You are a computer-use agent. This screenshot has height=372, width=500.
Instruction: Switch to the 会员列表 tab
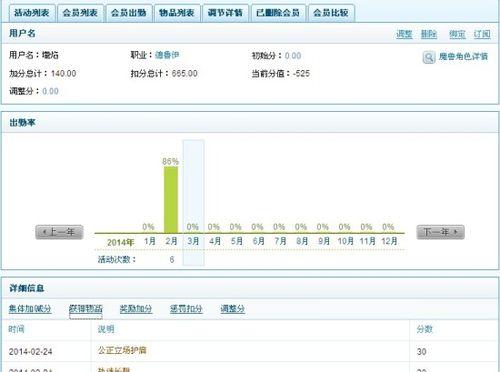click(x=80, y=13)
